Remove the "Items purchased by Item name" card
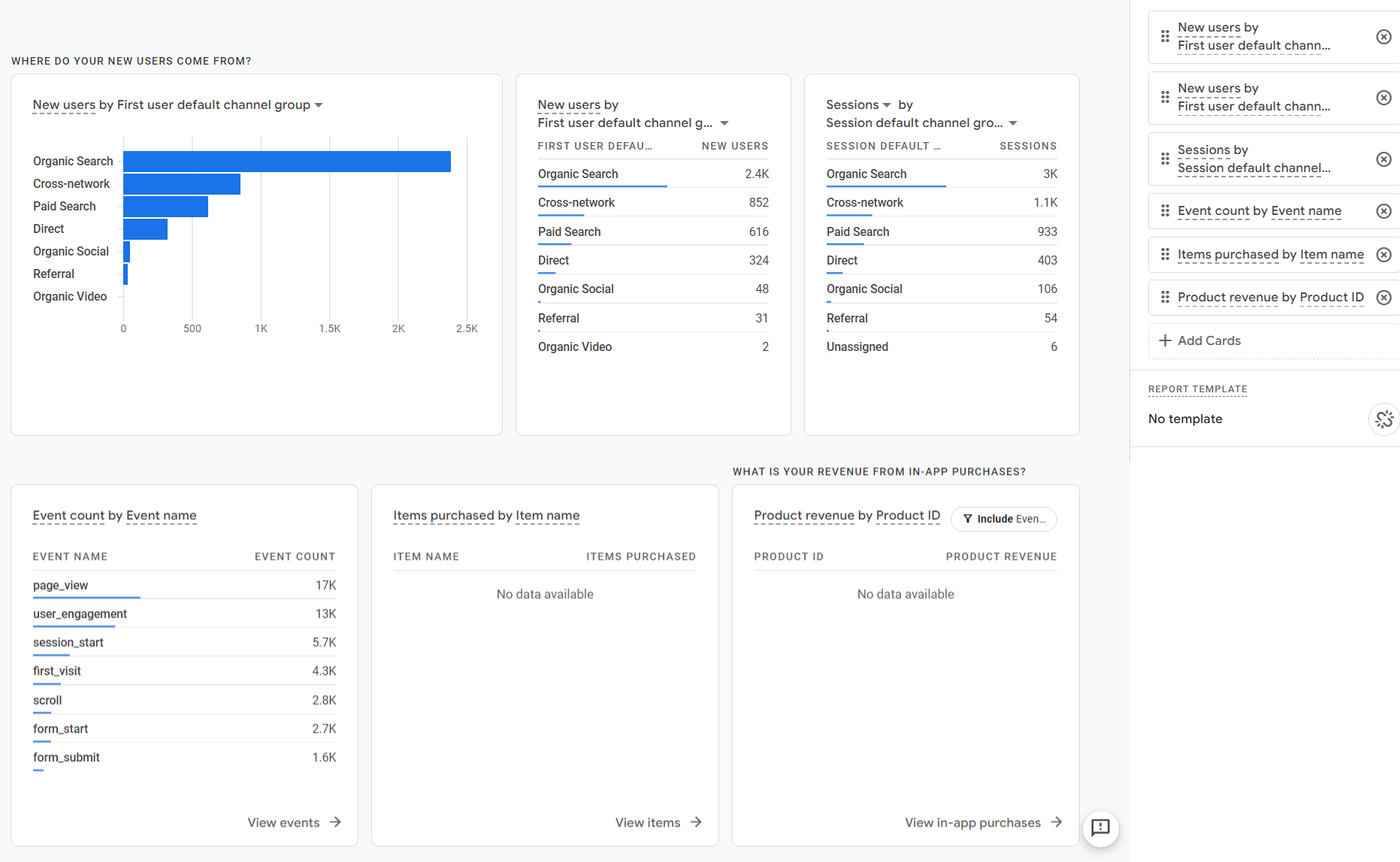The width and height of the screenshot is (1400, 862). pos(1384,255)
